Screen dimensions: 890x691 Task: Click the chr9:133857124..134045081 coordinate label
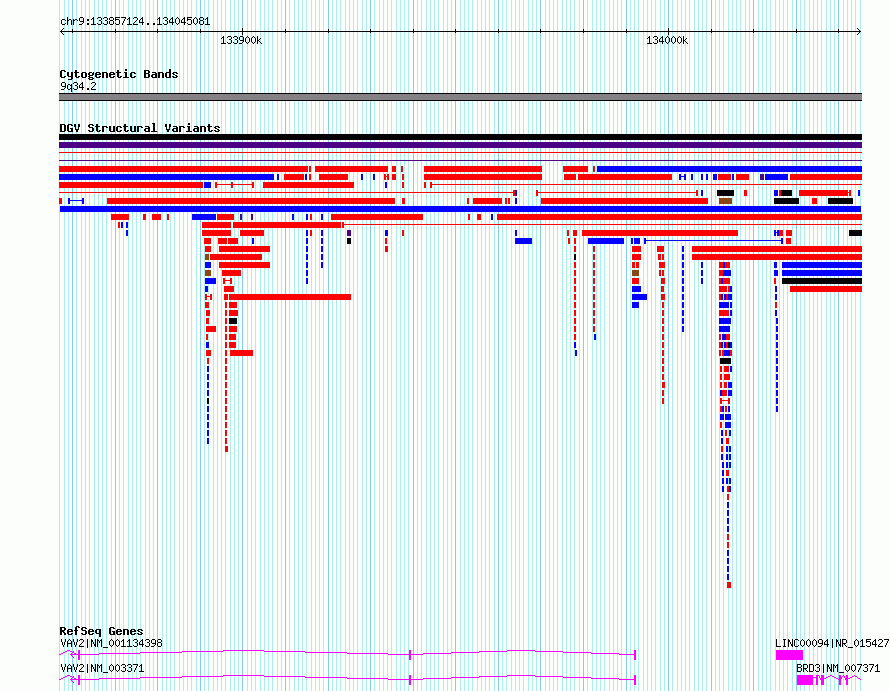click(x=135, y=22)
